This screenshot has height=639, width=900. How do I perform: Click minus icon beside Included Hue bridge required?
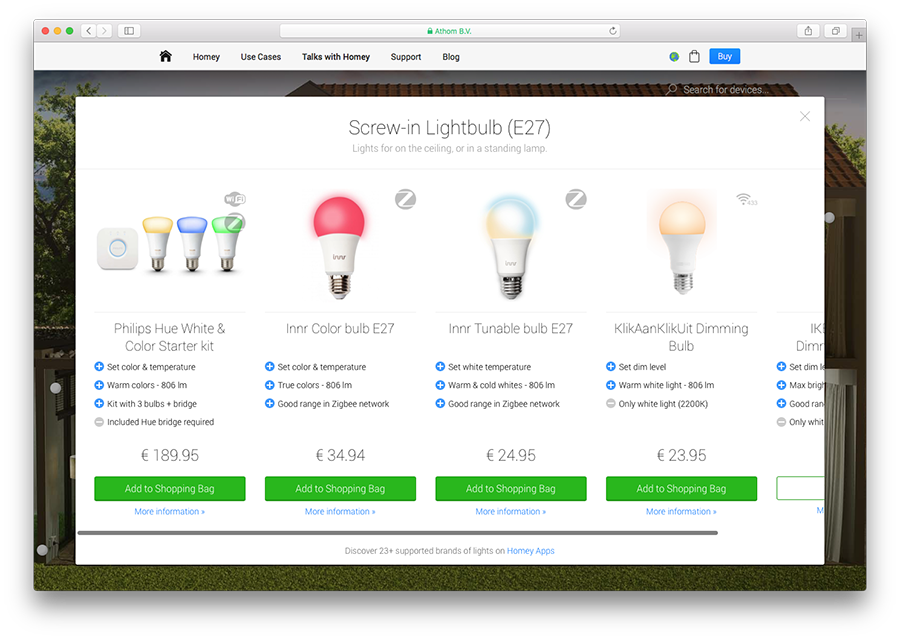point(99,422)
